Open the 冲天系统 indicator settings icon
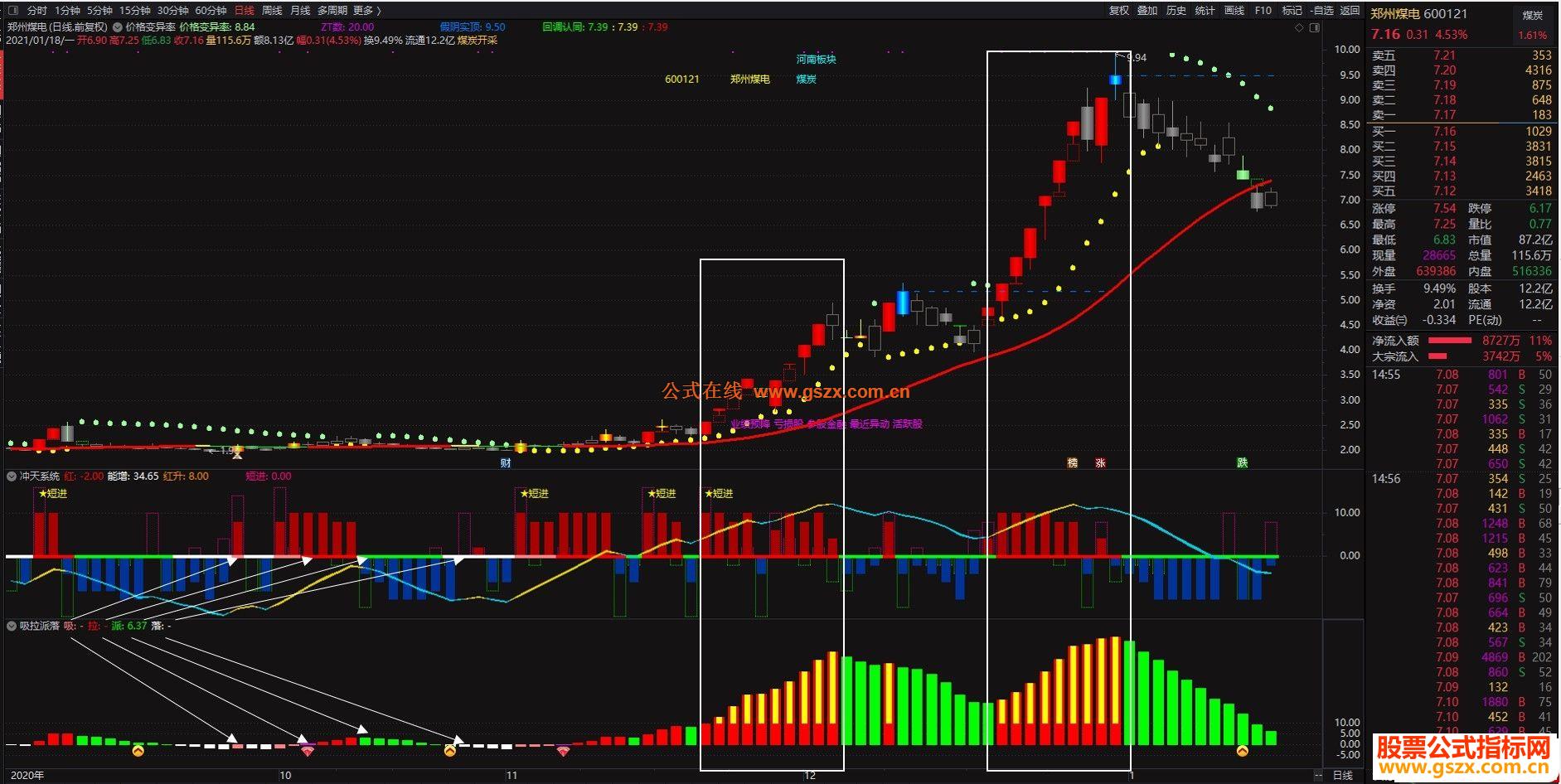The image size is (1561, 784). pos(12,477)
